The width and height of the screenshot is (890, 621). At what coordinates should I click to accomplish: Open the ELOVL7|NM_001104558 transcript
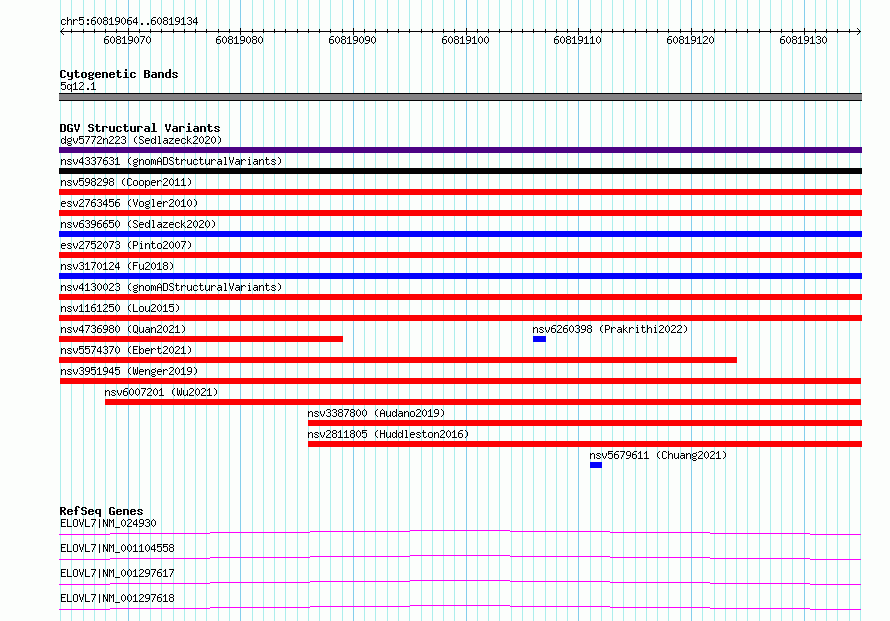pyautogui.click(x=117, y=548)
